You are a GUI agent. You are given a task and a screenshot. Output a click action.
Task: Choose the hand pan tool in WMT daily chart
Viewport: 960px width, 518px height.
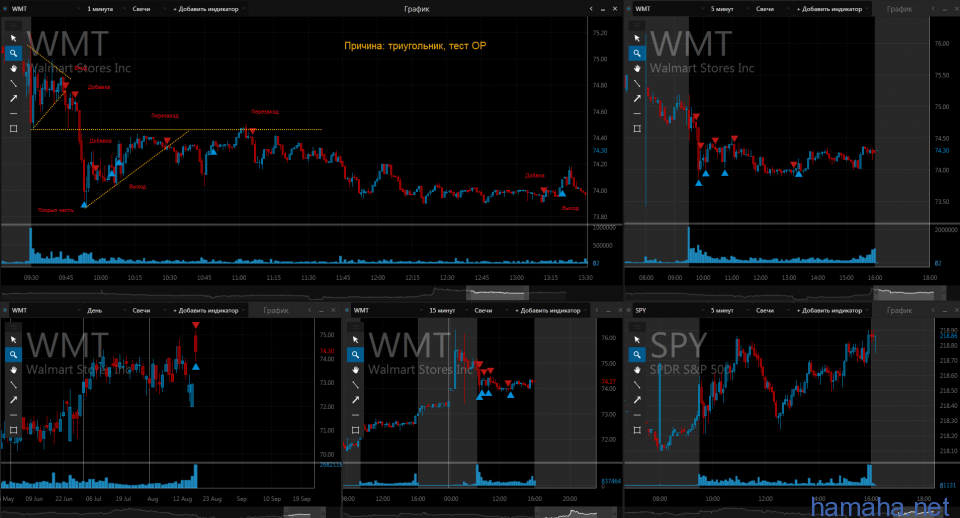pos(13,369)
